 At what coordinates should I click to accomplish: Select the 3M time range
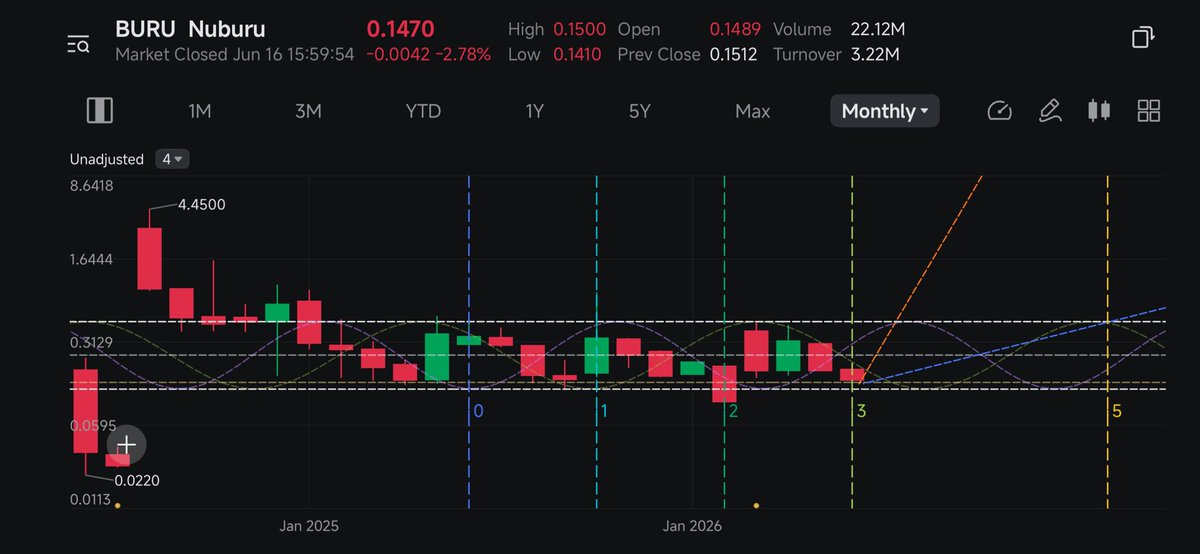pos(308,111)
